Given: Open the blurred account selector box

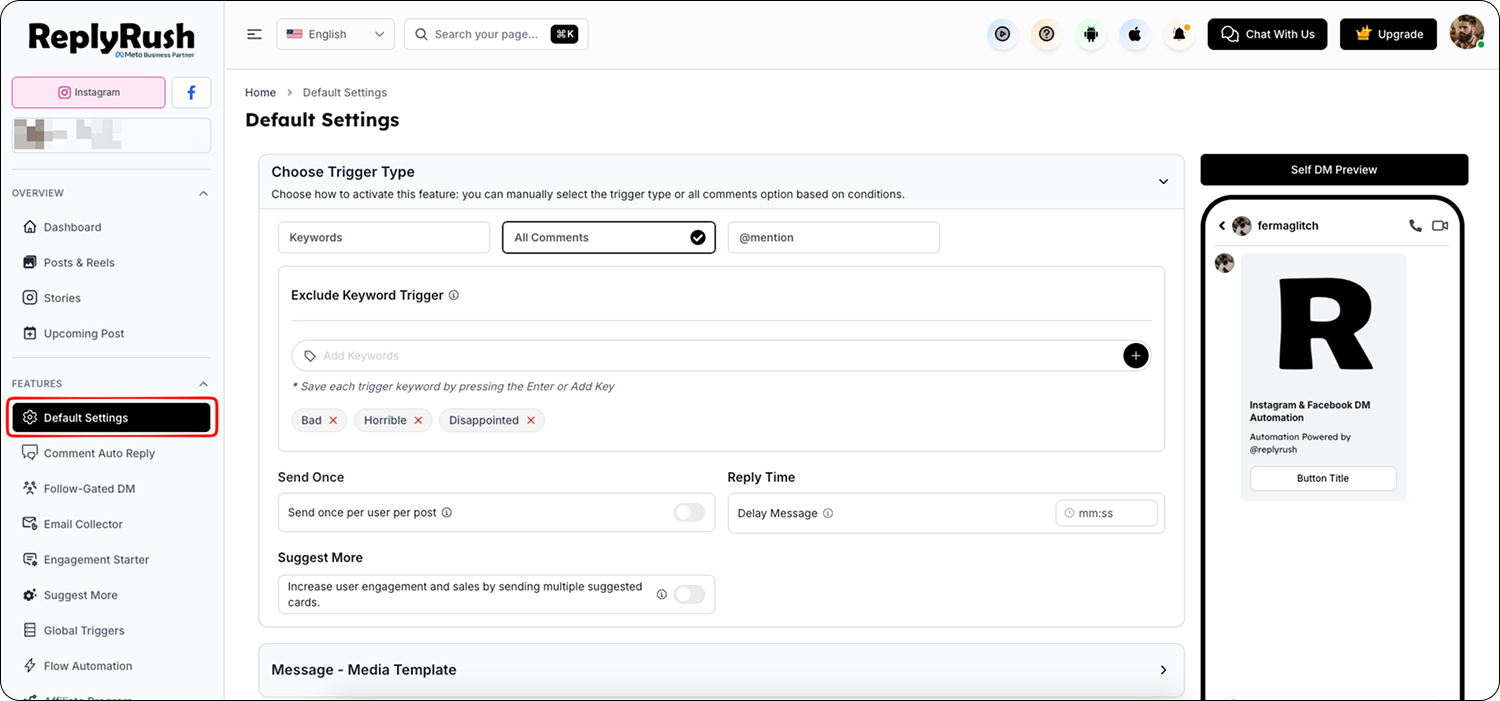Looking at the screenshot, I should (x=111, y=134).
